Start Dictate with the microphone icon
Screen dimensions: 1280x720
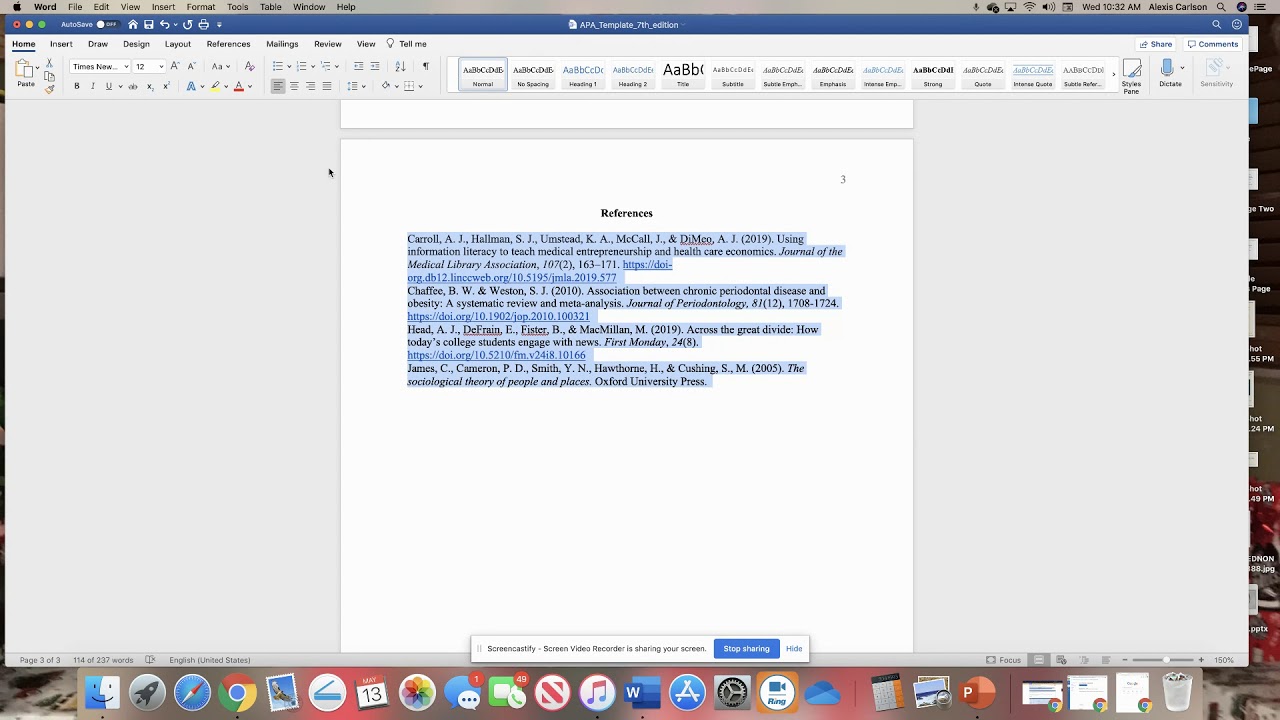1167,74
